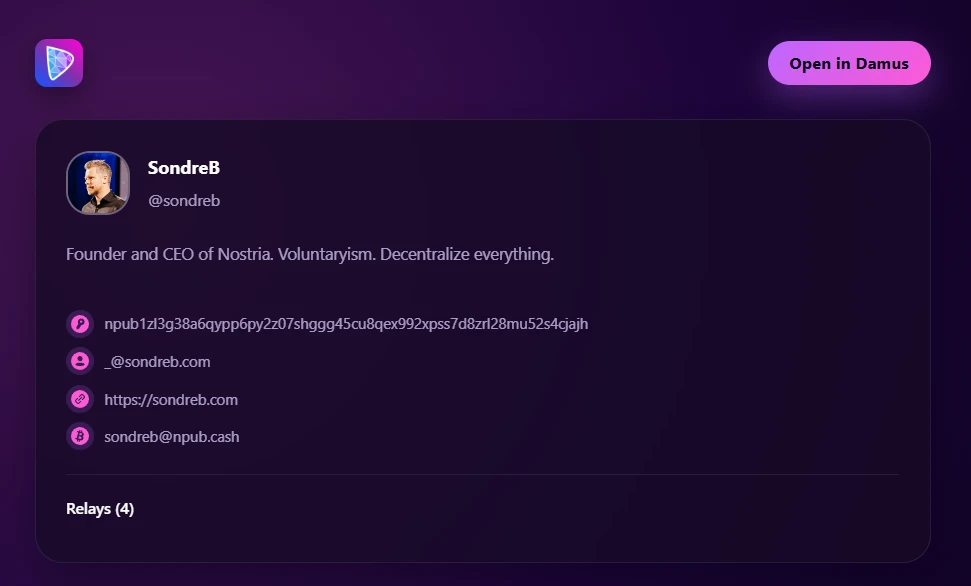Click the count (4) next to Relays

tap(124, 509)
